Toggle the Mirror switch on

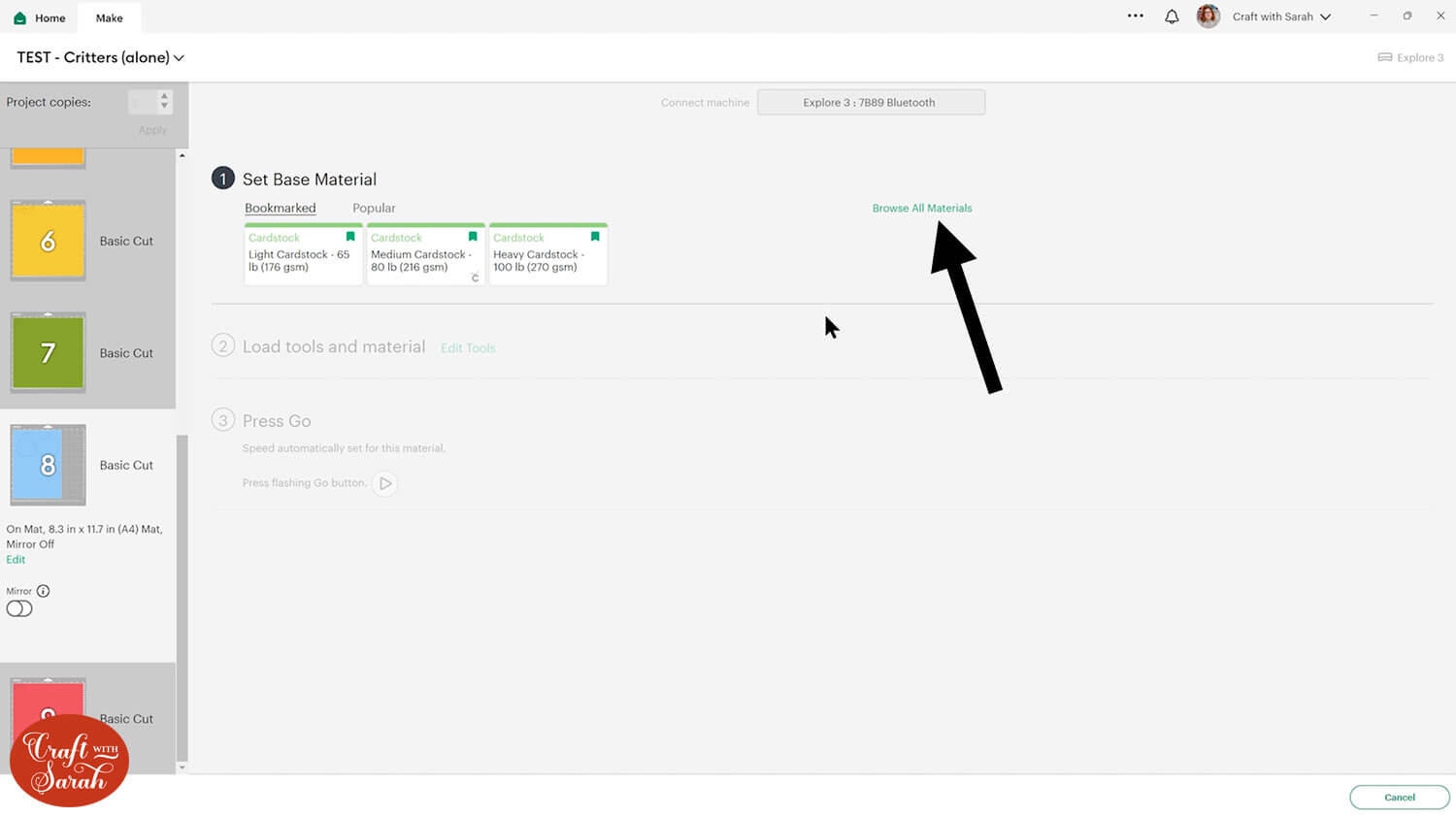coord(19,609)
